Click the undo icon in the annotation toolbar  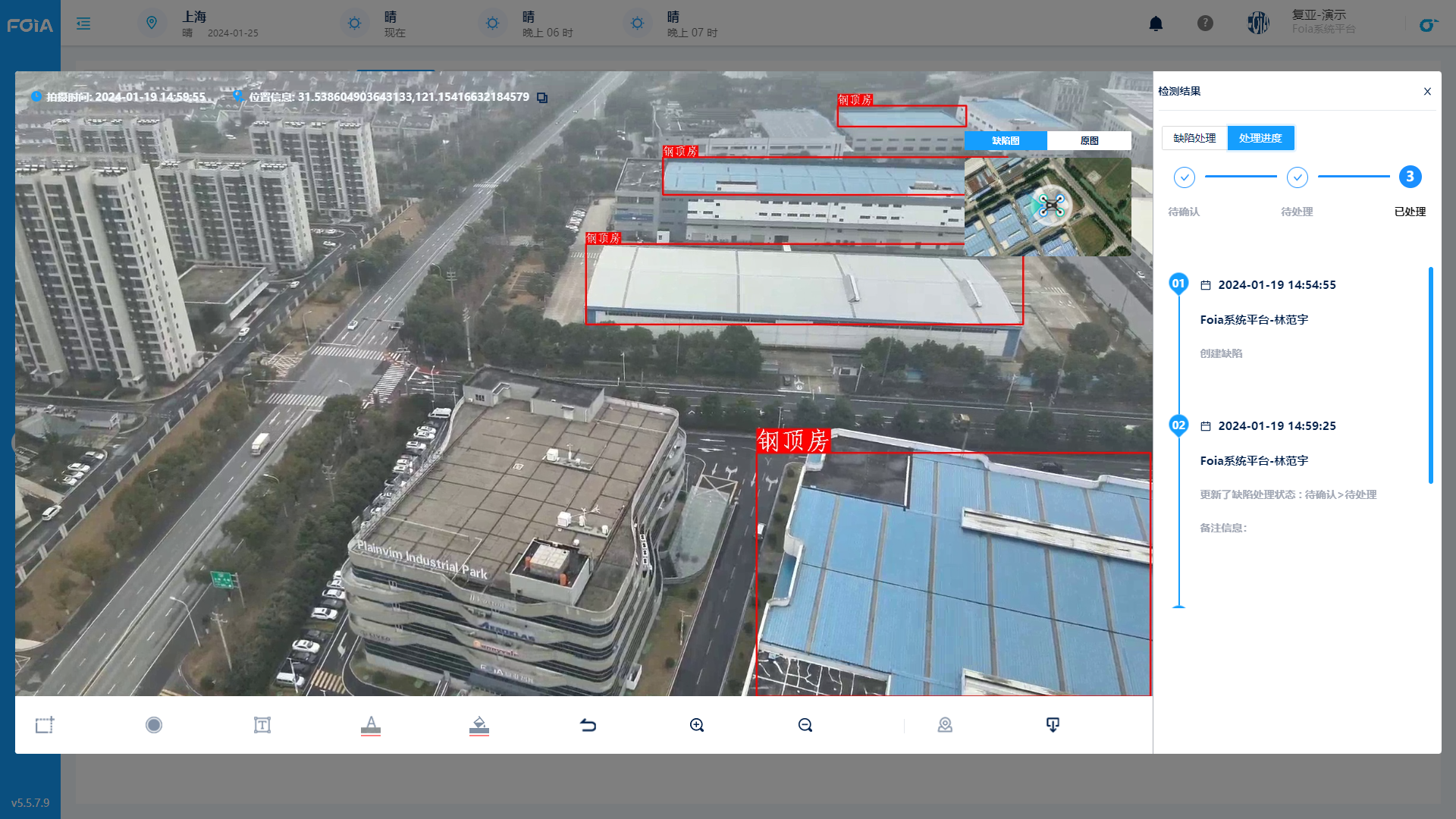(x=588, y=725)
